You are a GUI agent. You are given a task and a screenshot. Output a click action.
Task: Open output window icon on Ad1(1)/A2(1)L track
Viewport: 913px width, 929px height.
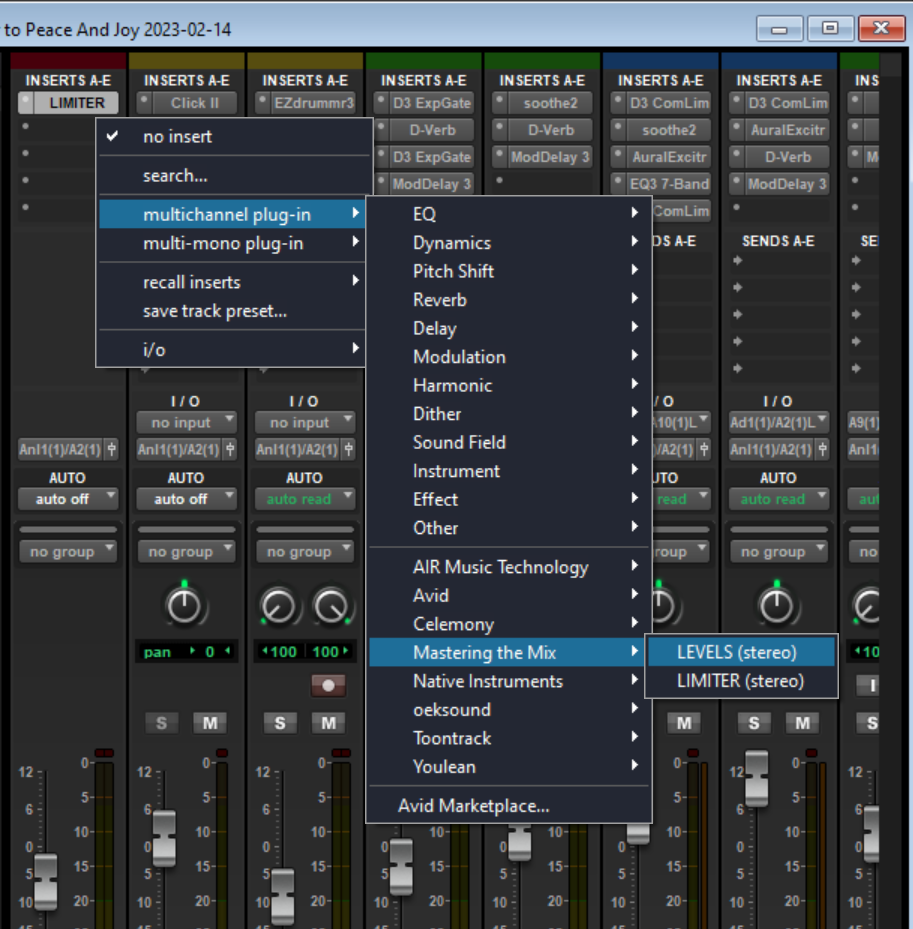coord(822,449)
